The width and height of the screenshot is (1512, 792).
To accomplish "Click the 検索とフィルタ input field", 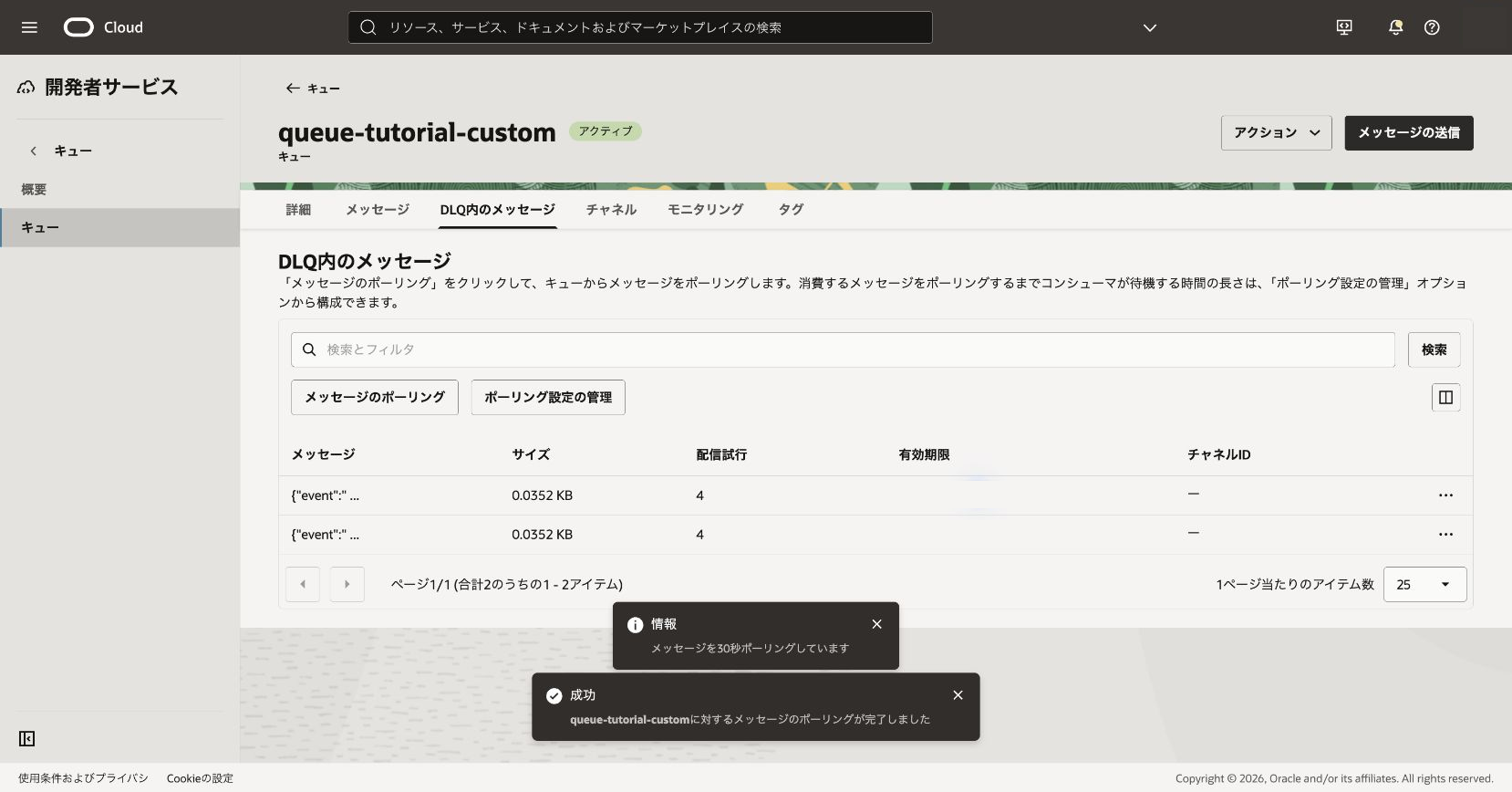I will tap(843, 349).
